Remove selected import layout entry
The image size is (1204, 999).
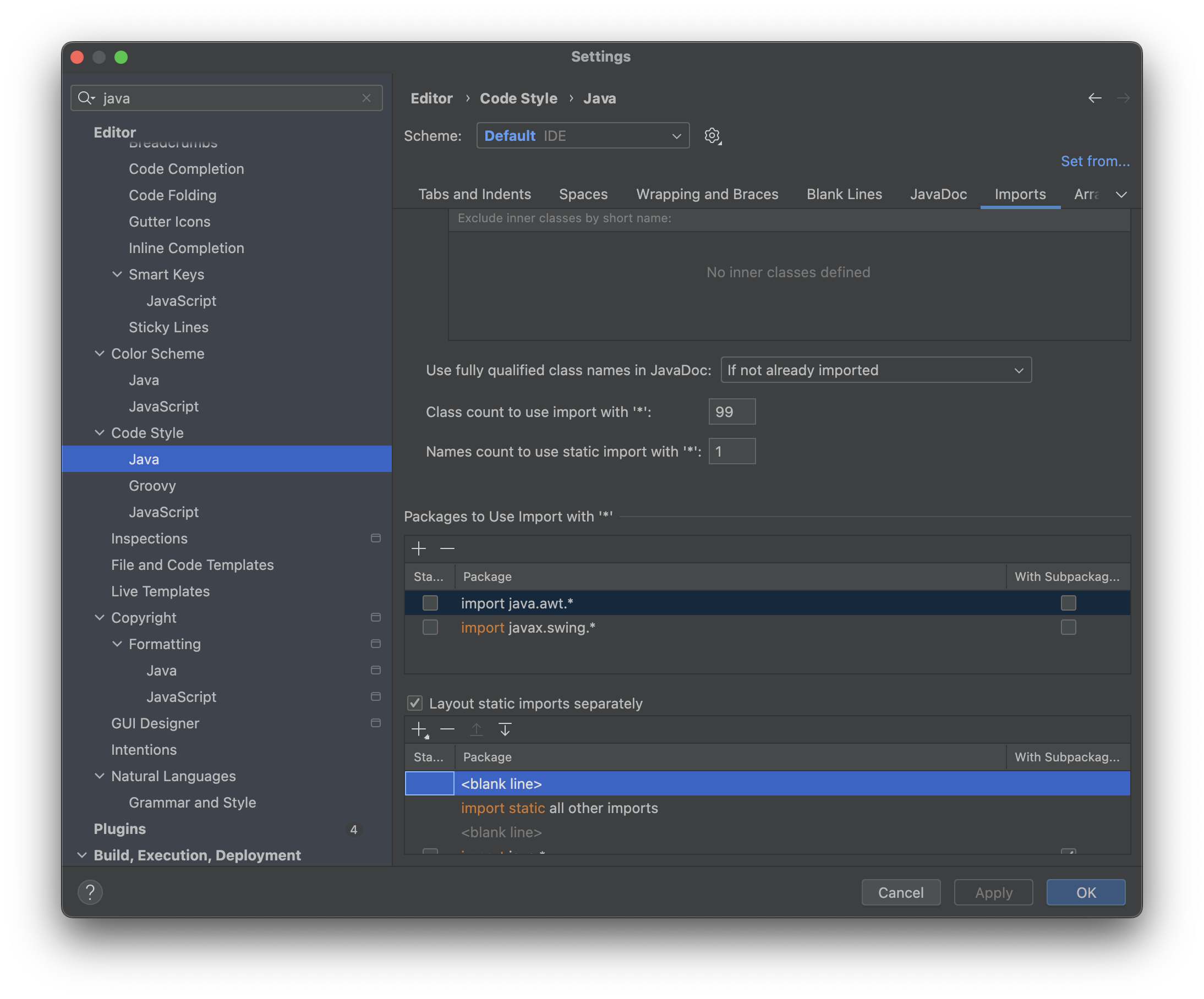click(447, 729)
